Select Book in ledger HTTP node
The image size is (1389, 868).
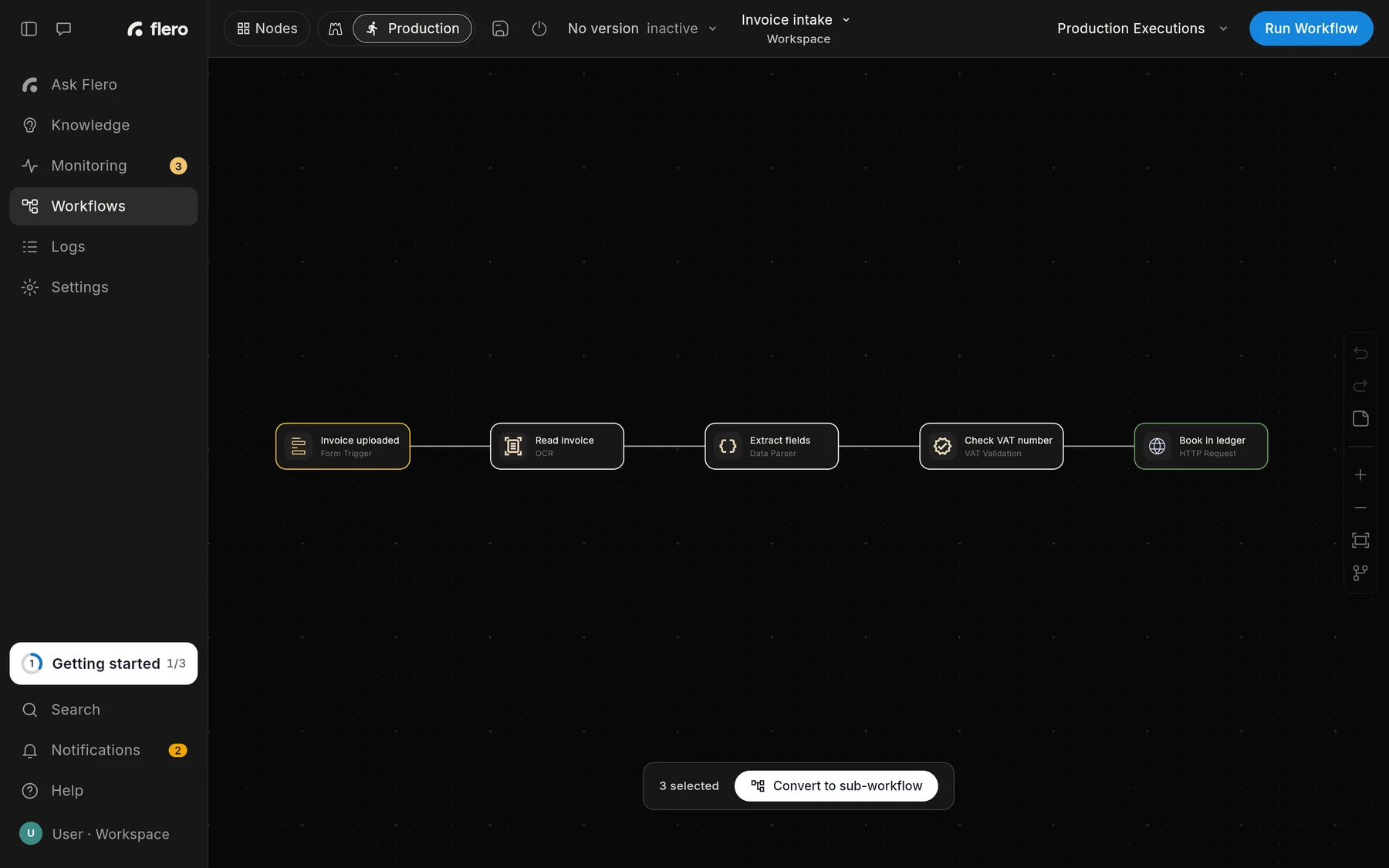[1201, 446]
